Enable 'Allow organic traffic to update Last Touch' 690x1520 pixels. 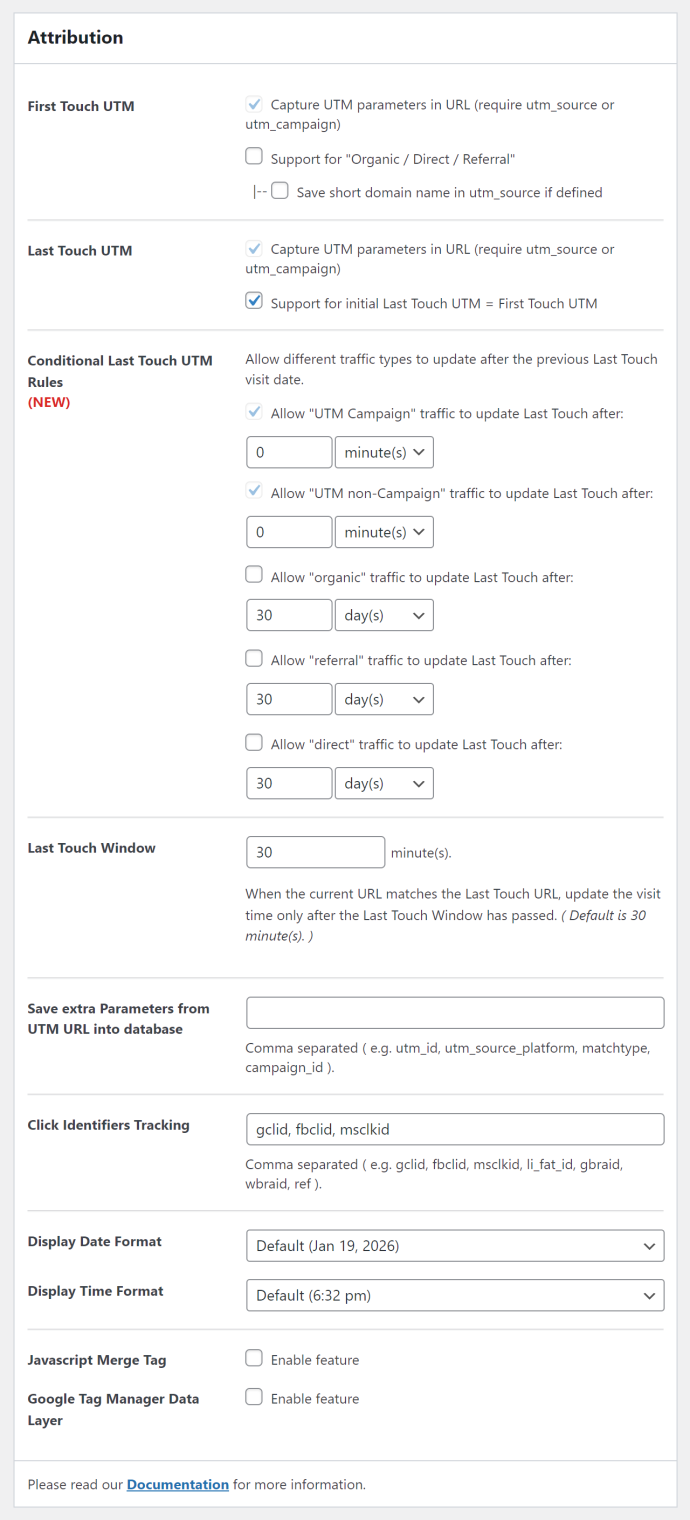[x=253, y=577]
